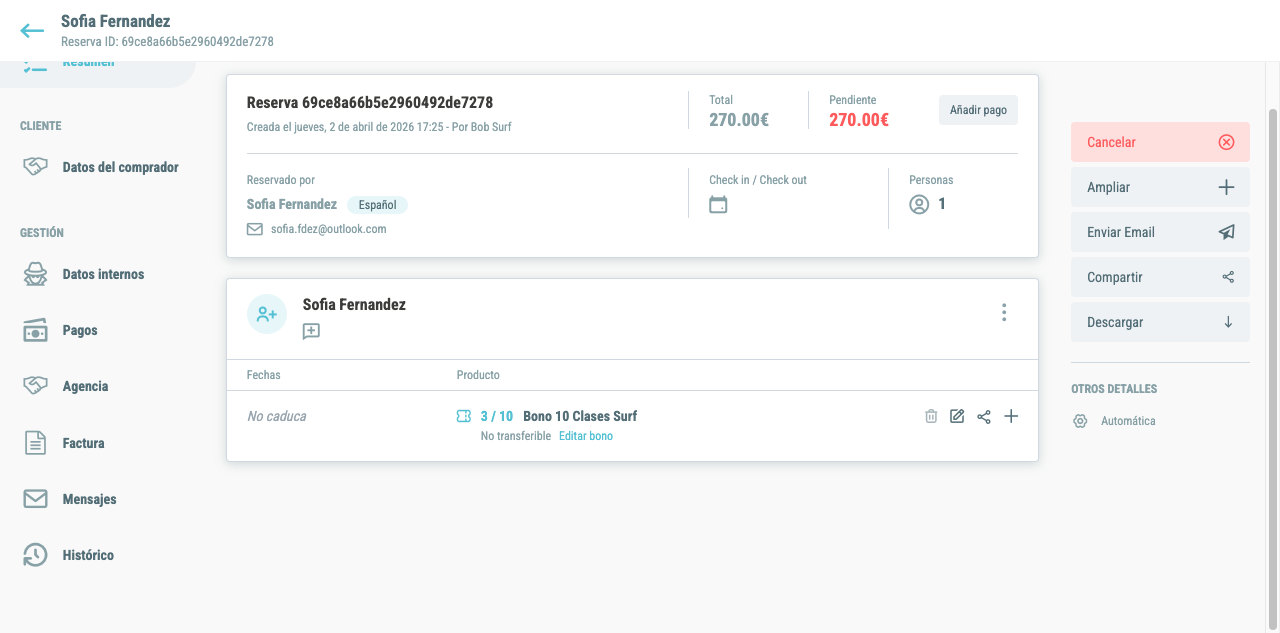This screenshot has width=1280, height=633.
Task: Open the Descargar download options
Action: click(1160, 322)
